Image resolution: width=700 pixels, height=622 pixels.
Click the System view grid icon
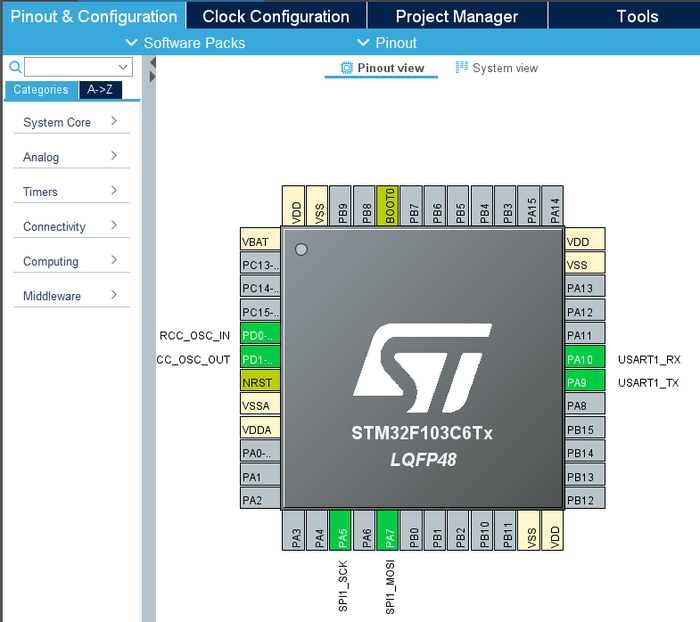tap(462, 68)
